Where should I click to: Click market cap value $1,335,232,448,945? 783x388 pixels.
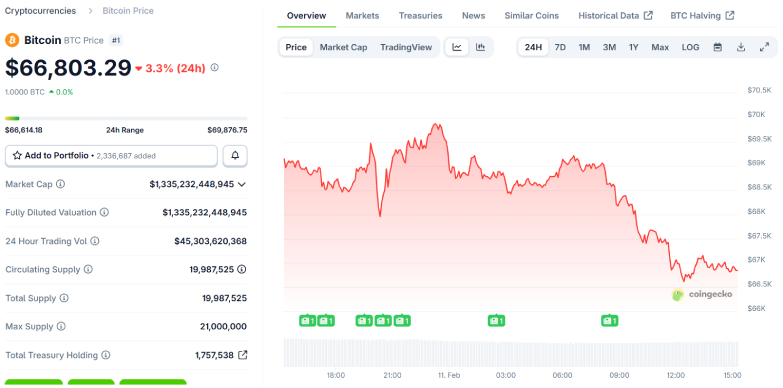(192, 184)
